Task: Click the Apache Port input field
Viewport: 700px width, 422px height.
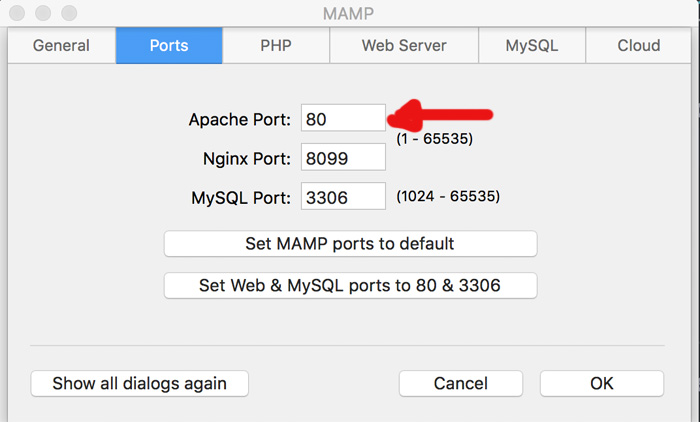Action: tap(343, 119)
